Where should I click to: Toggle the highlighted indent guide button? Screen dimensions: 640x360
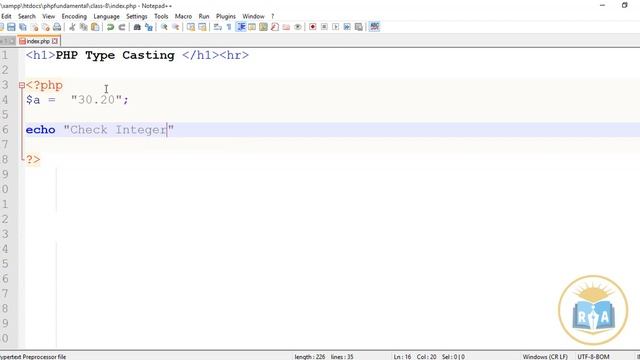241,27
